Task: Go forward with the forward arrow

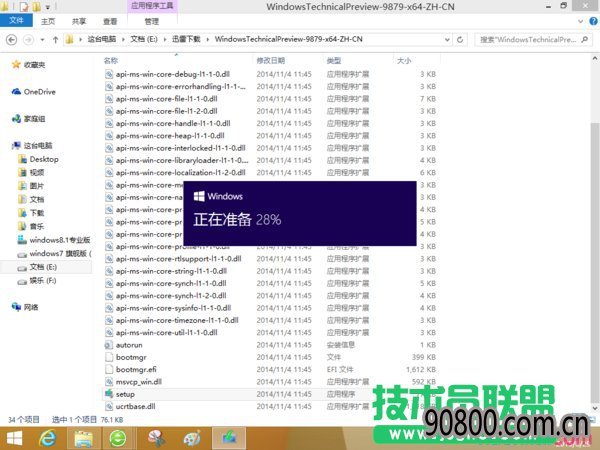Action: tap(28, 39)
